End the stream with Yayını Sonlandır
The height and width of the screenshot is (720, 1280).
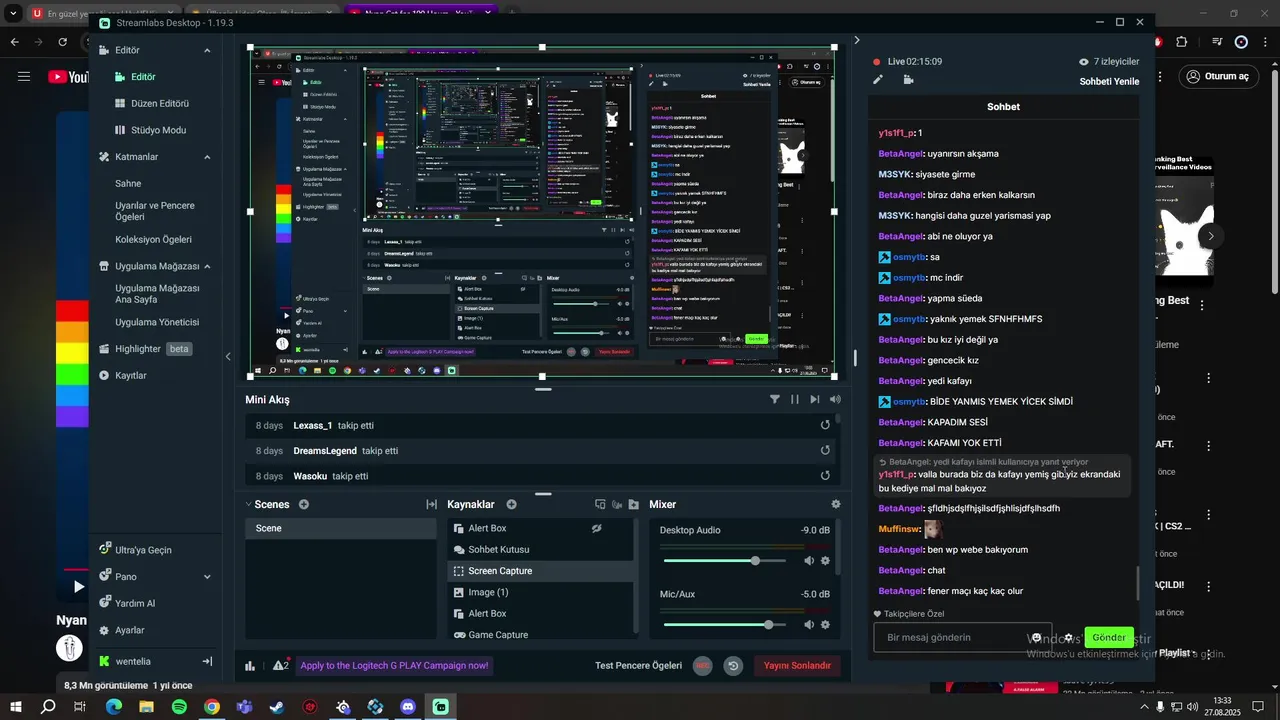tap(798, 665)
